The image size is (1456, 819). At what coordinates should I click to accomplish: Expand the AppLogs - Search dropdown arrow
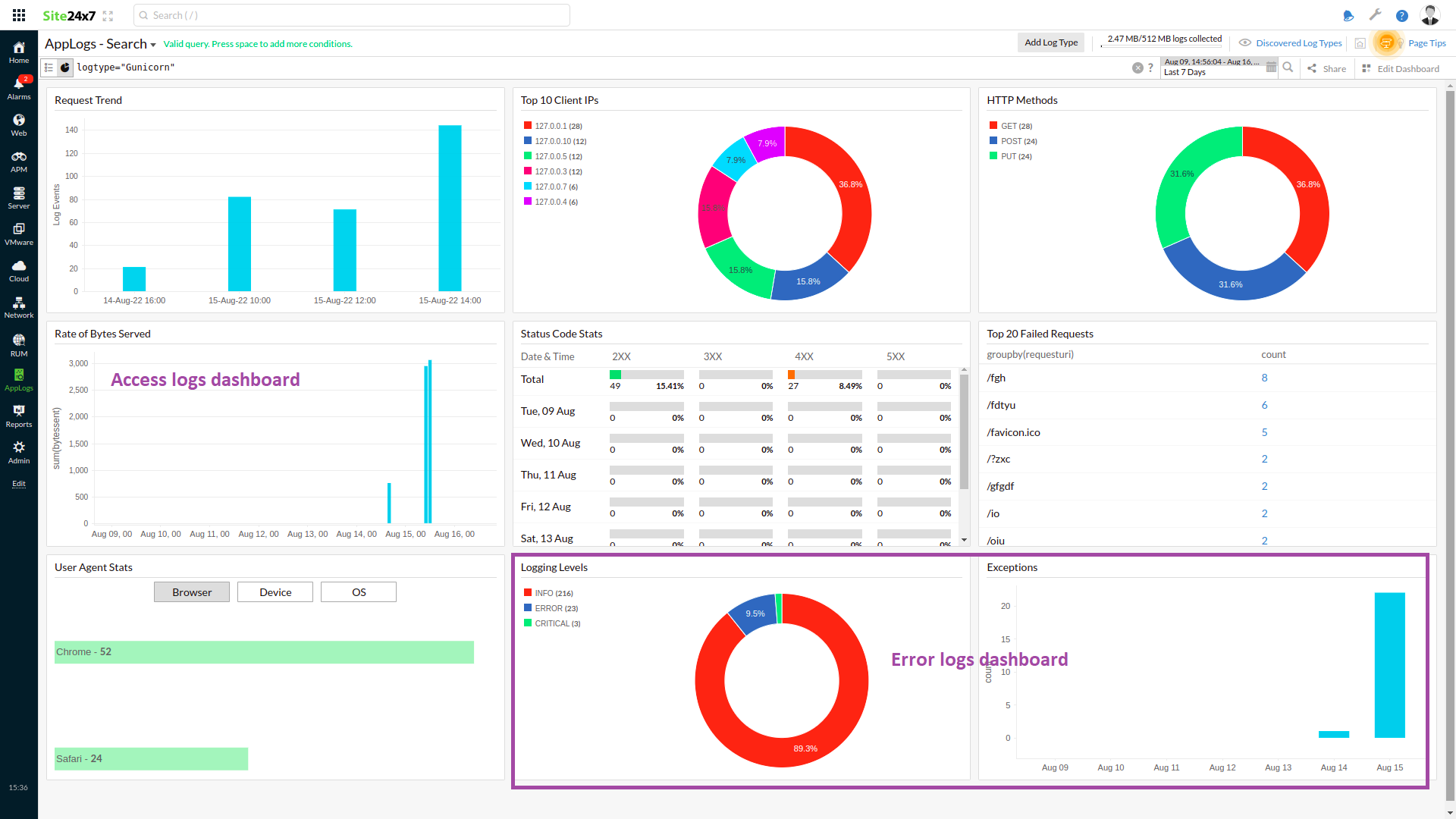point(153,45)
